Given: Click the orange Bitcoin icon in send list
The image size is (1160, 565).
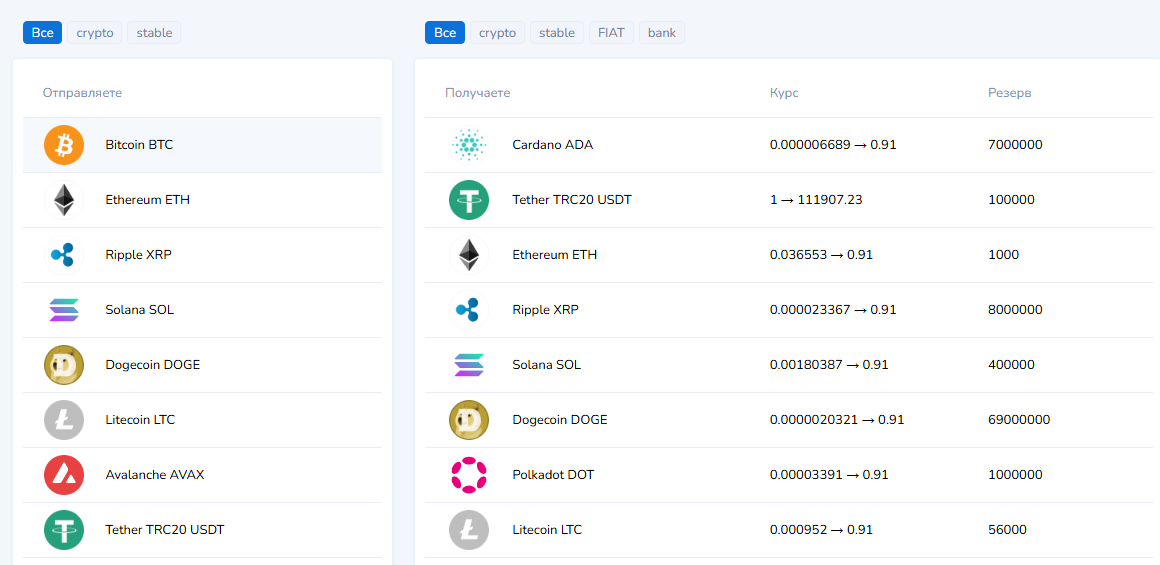Looking at the screenshot, I should (64, 145).
